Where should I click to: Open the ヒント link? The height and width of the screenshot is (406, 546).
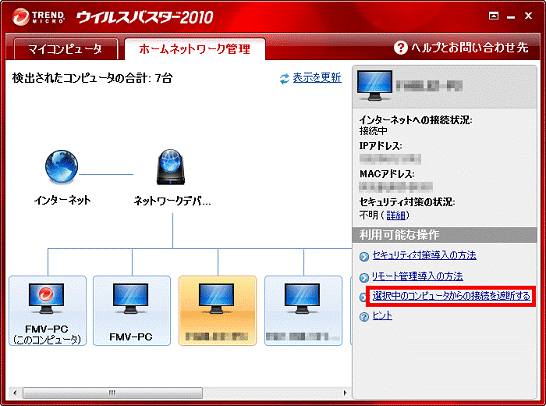382,315
